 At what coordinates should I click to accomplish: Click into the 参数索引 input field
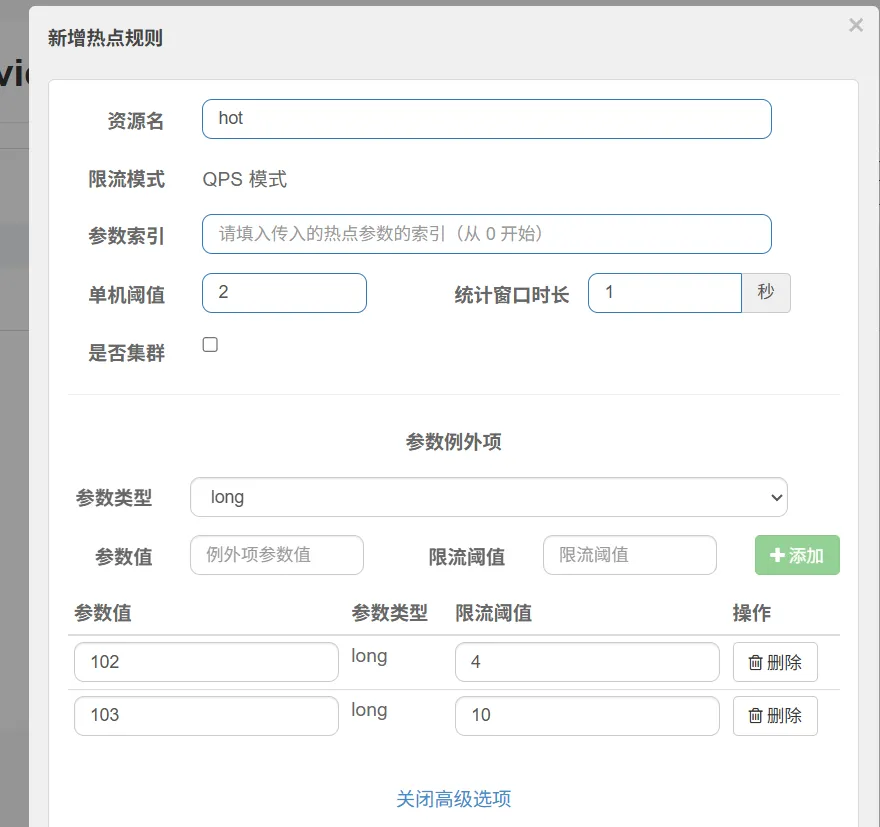click(x=486, y=234)
